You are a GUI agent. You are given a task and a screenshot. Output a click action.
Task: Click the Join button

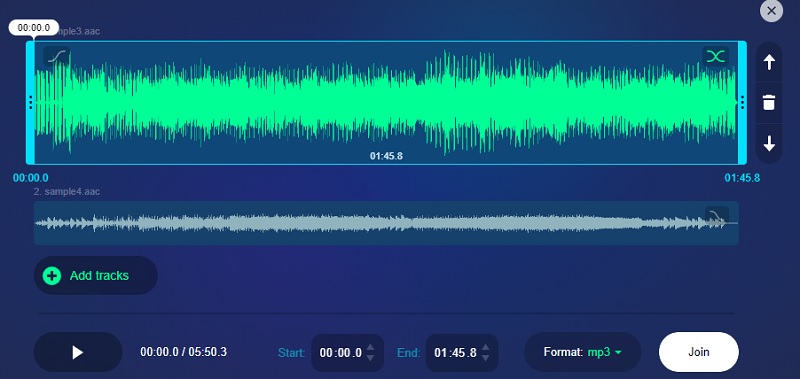click(698, 352)
